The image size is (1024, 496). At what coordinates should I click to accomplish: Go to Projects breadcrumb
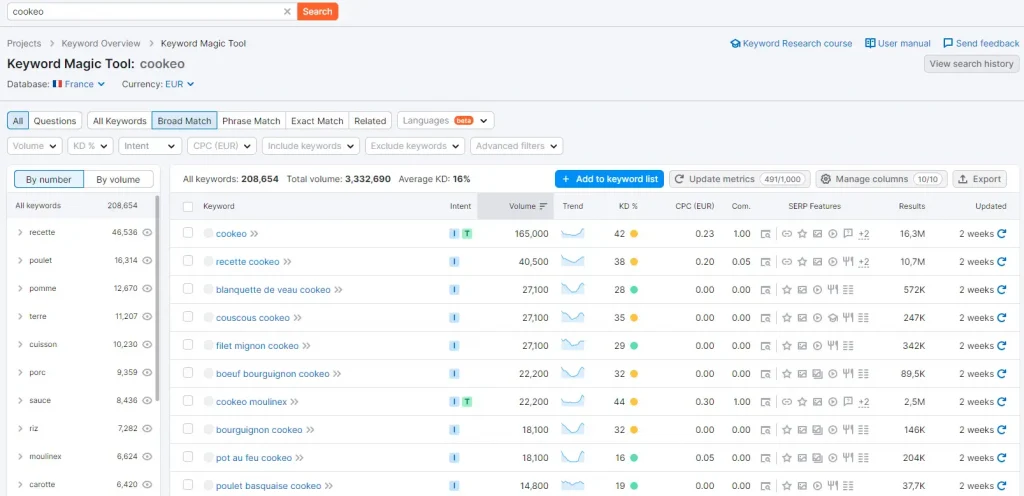point(24,44)
